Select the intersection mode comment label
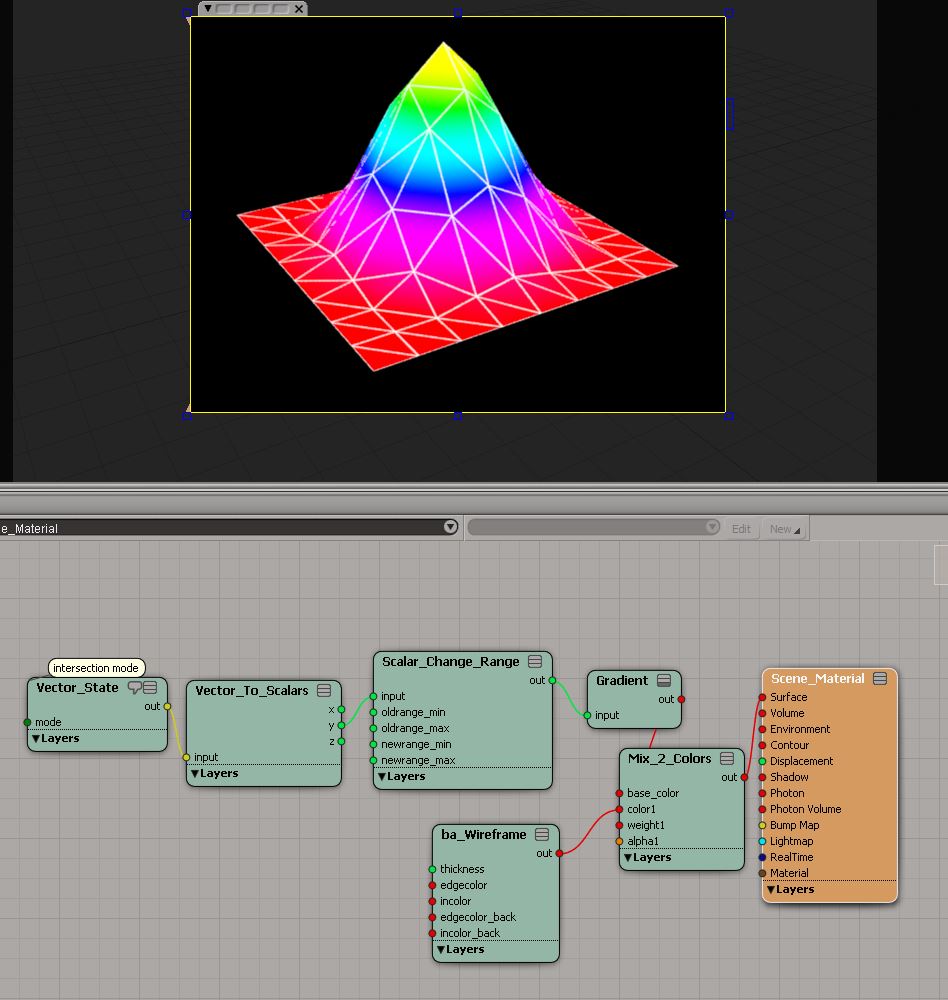 [96, 668]
